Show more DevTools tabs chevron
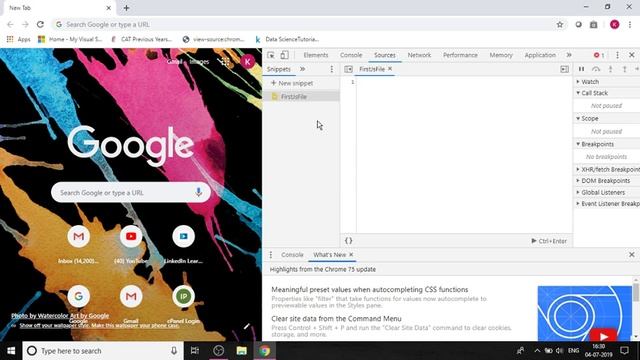Viewport: 640px width, 360px height. click(x=569, y=55)
